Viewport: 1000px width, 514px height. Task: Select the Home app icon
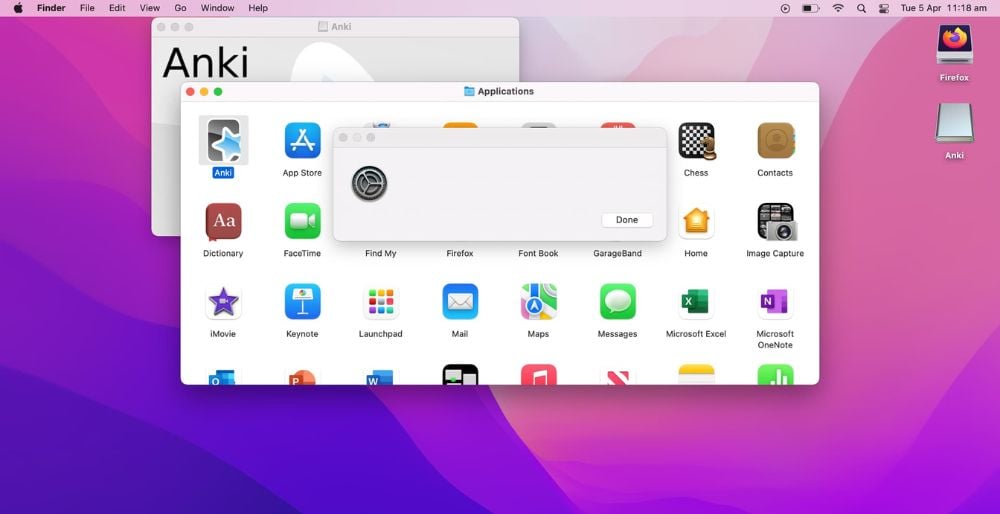click(x=696, y=221)
